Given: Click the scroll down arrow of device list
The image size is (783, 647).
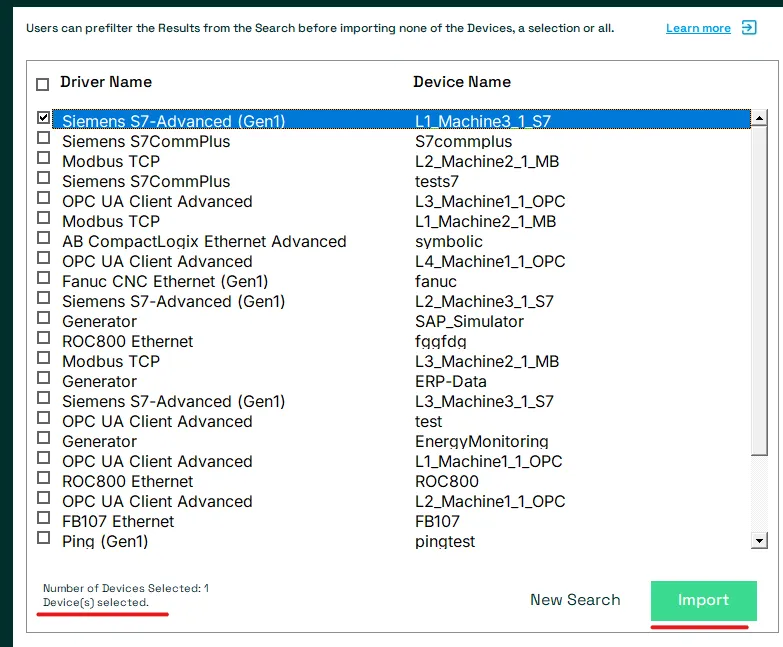Looking at the screenshot, I should [x=759, y=540].
